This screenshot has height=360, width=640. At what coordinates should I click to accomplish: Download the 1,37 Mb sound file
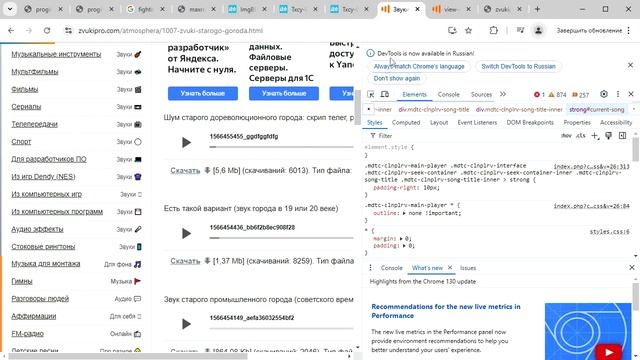click(x=185, y=261)
